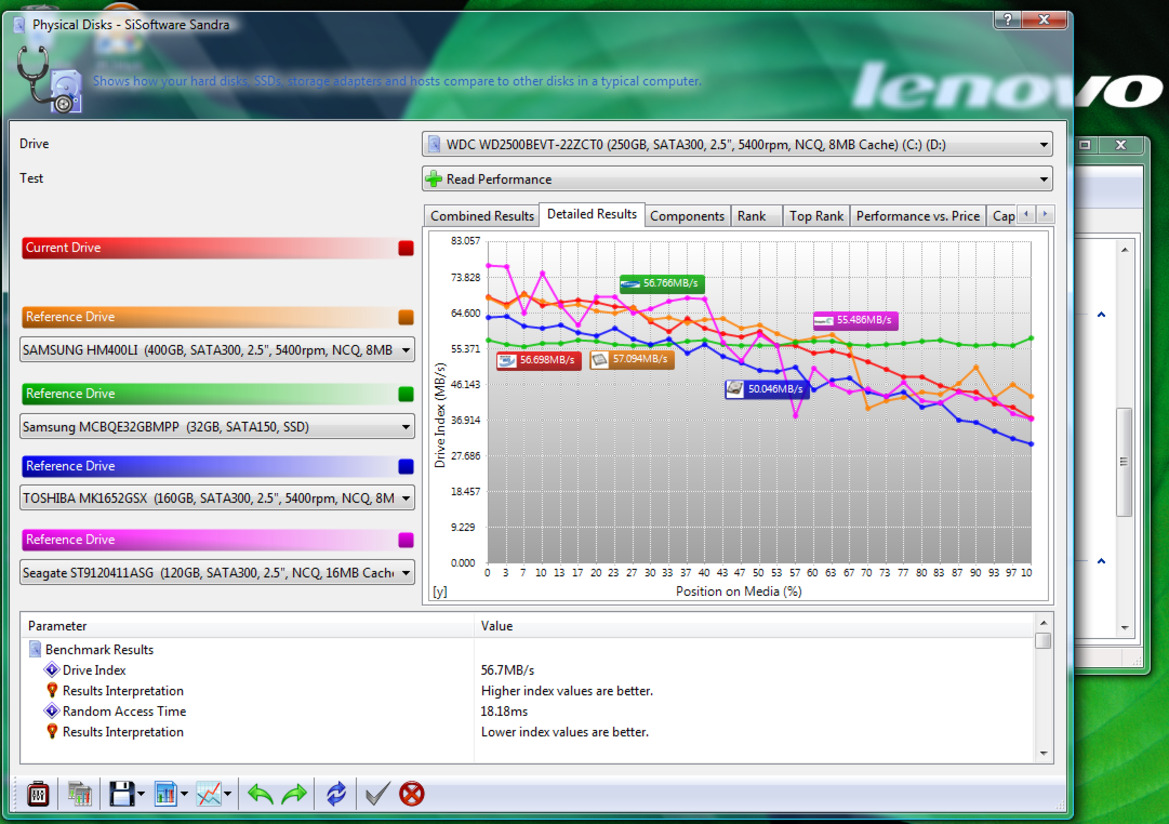Image resolution: width=1169 pixels, height=824 pixels.
Task: Click the Value column header
Action: pos(754,626)
